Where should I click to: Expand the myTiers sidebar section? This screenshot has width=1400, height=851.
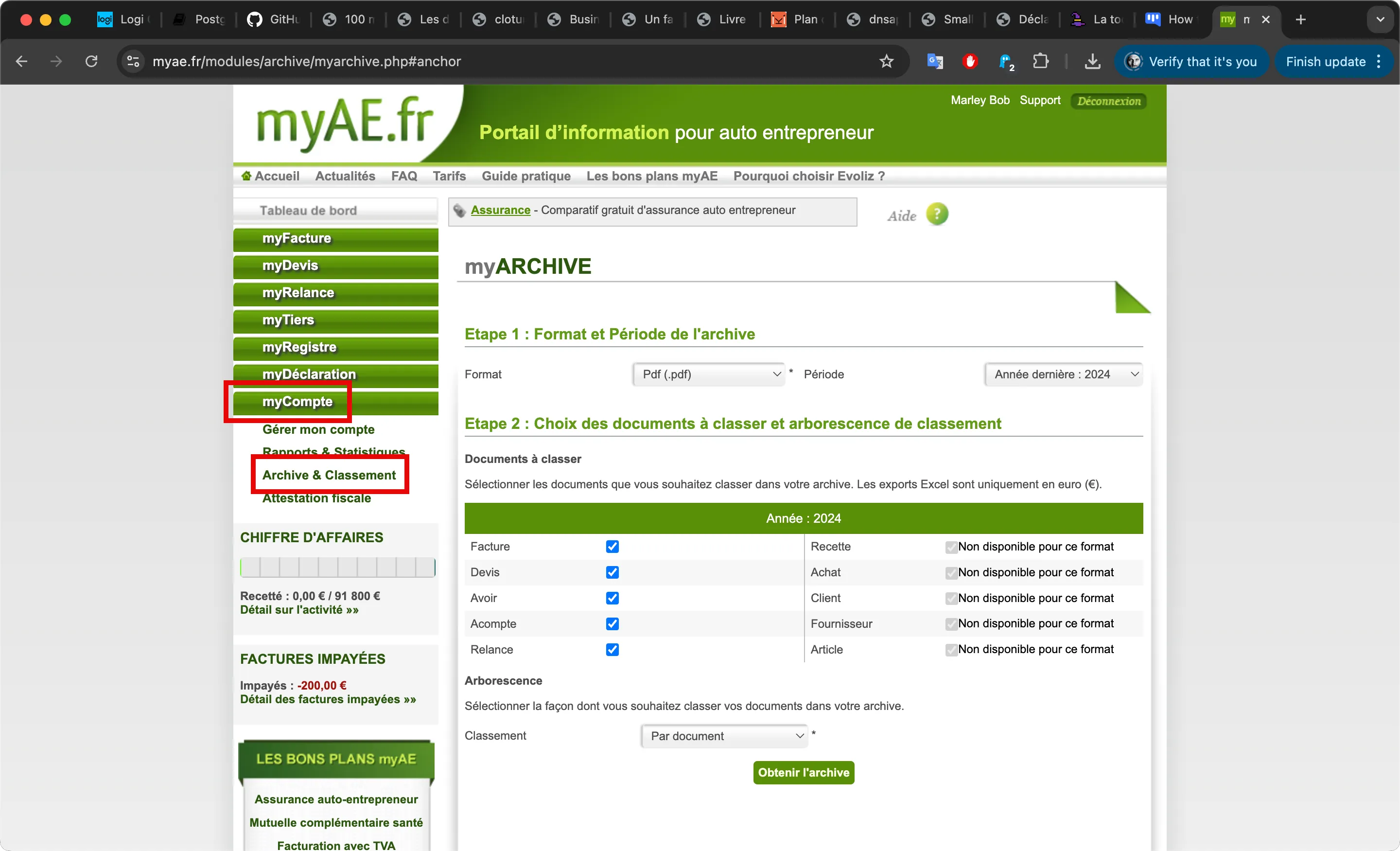(336, 321)
